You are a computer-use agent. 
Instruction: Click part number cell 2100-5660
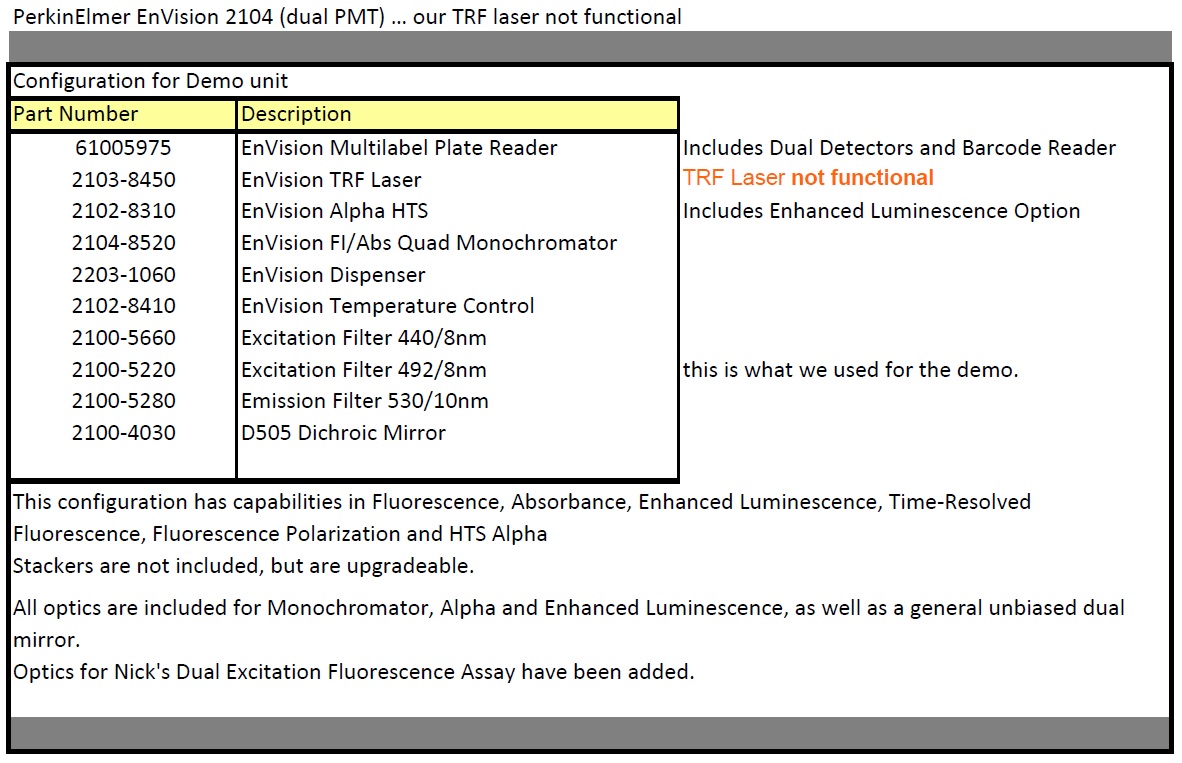[x=124, y=338]
